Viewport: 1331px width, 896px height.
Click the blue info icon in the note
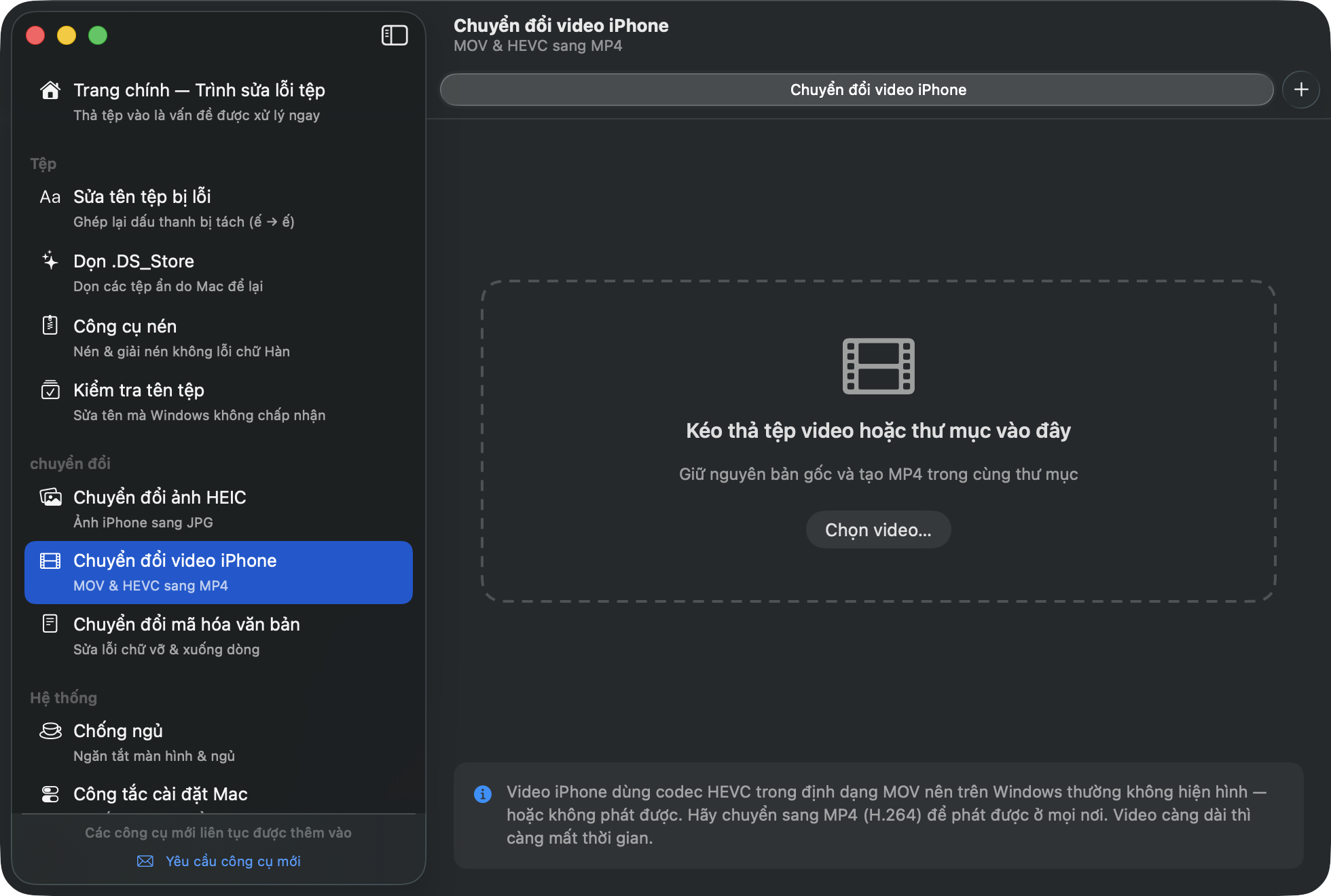(x=483, y=794)
